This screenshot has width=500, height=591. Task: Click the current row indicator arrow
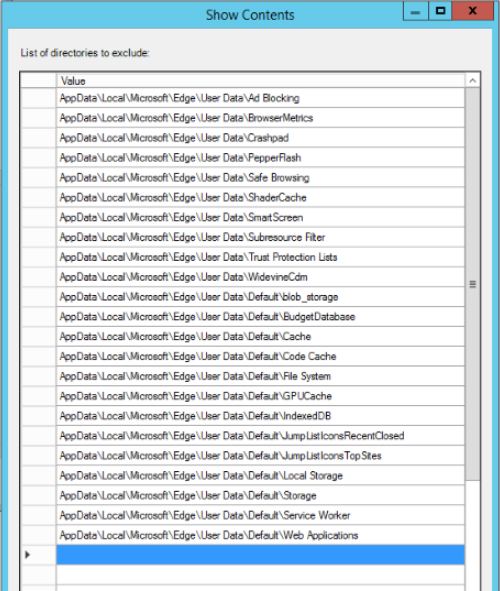pos(27,554)
